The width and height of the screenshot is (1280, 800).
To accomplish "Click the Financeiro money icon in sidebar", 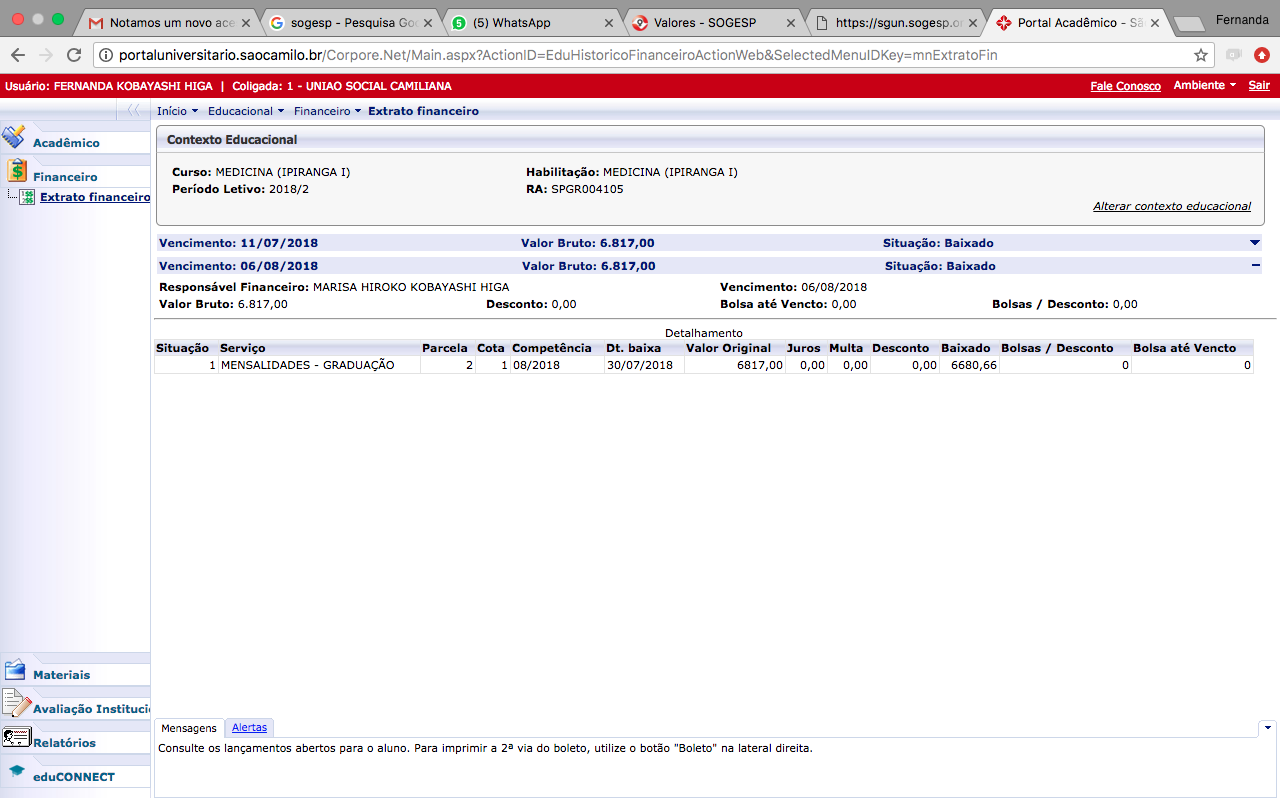I will click(x=16, y=171).
